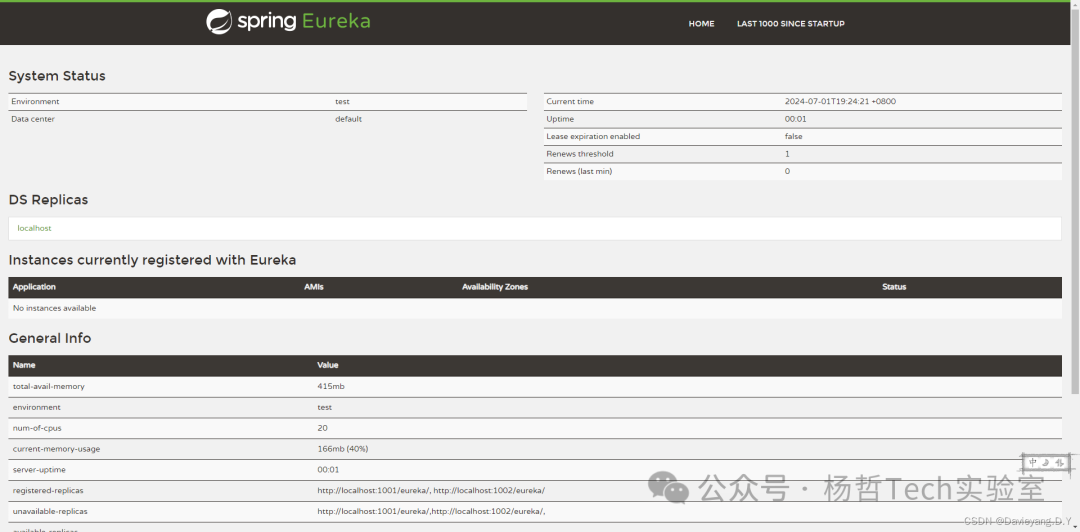The image size is (1080, 532).
Task: Click the General Info Name column header
Action: pos(24,365)
